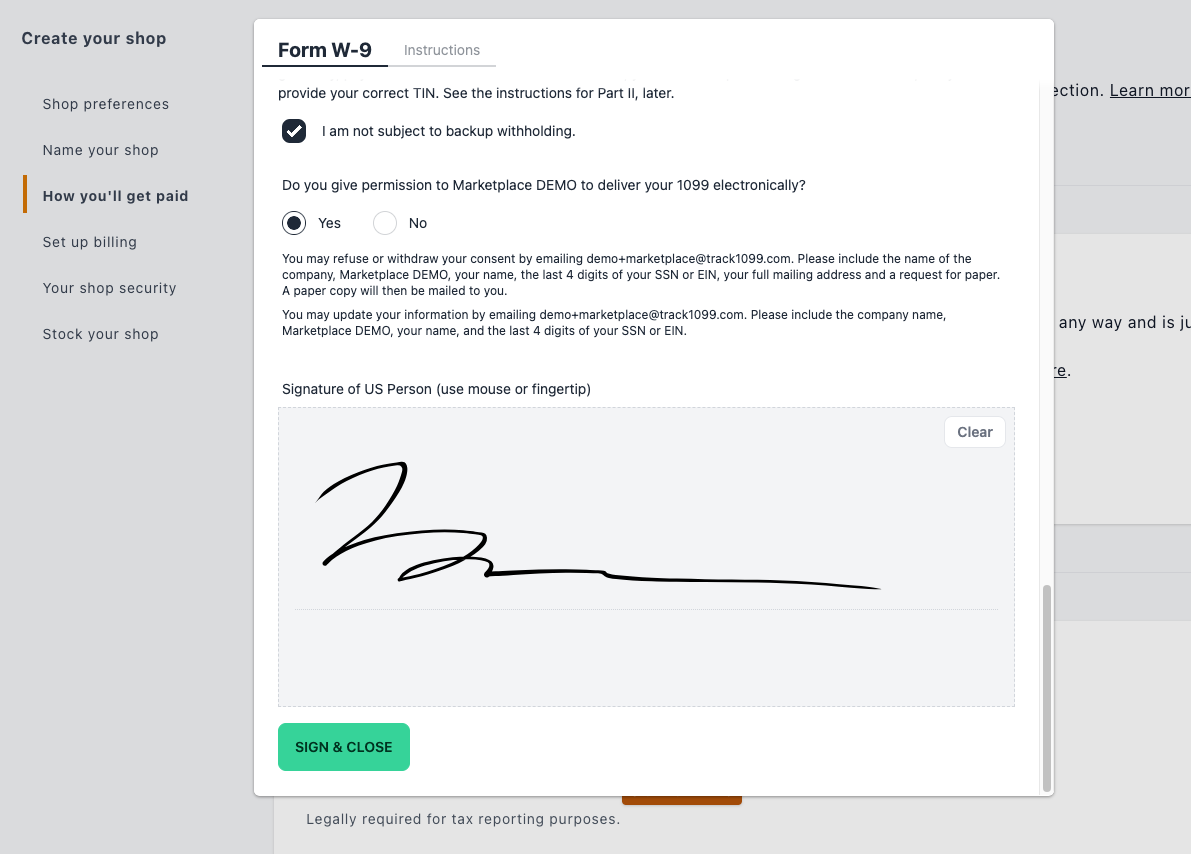Select Yes for electronic 1099 delivery

294,223
